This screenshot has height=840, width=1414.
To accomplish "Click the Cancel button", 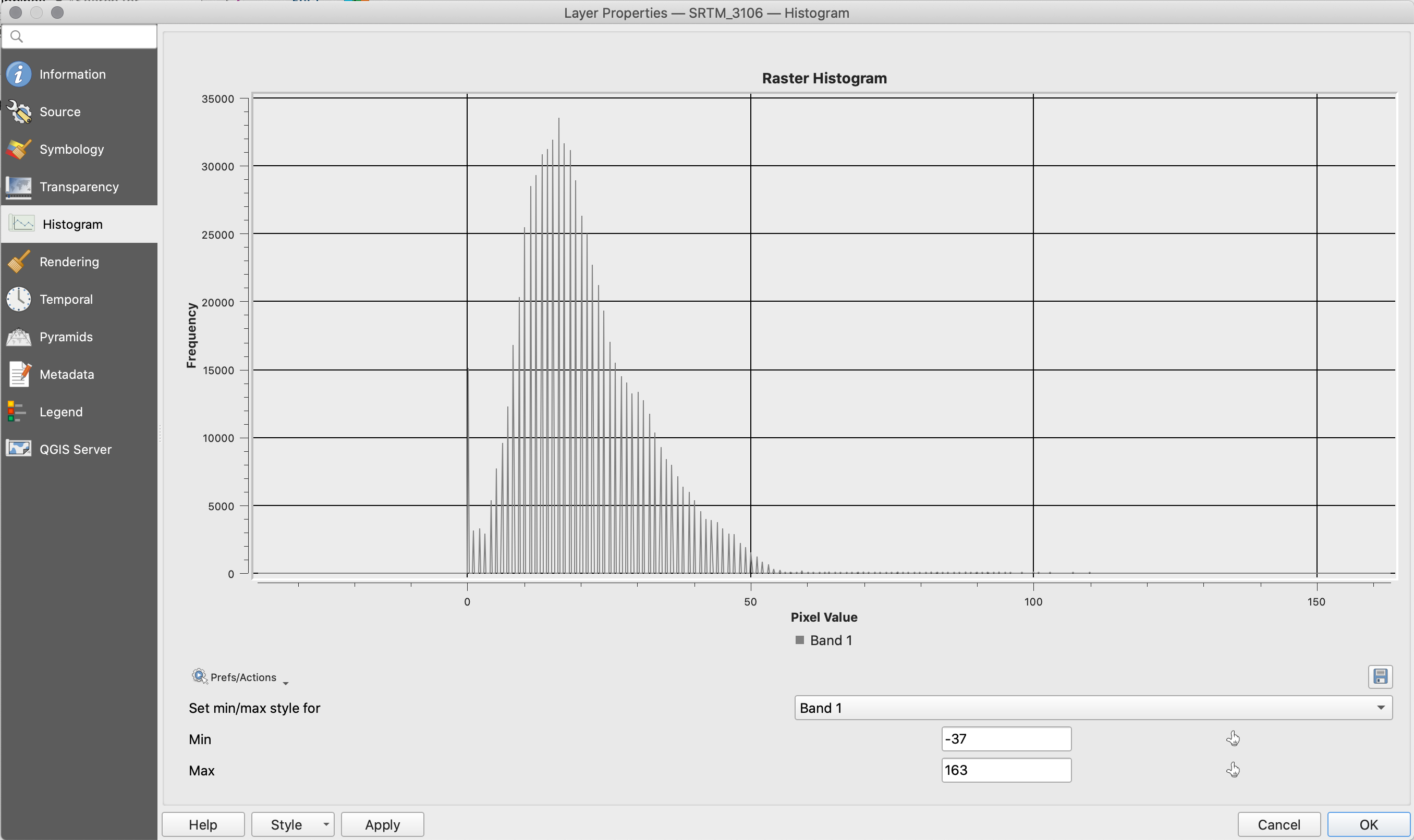I will tap(1278, 824).
